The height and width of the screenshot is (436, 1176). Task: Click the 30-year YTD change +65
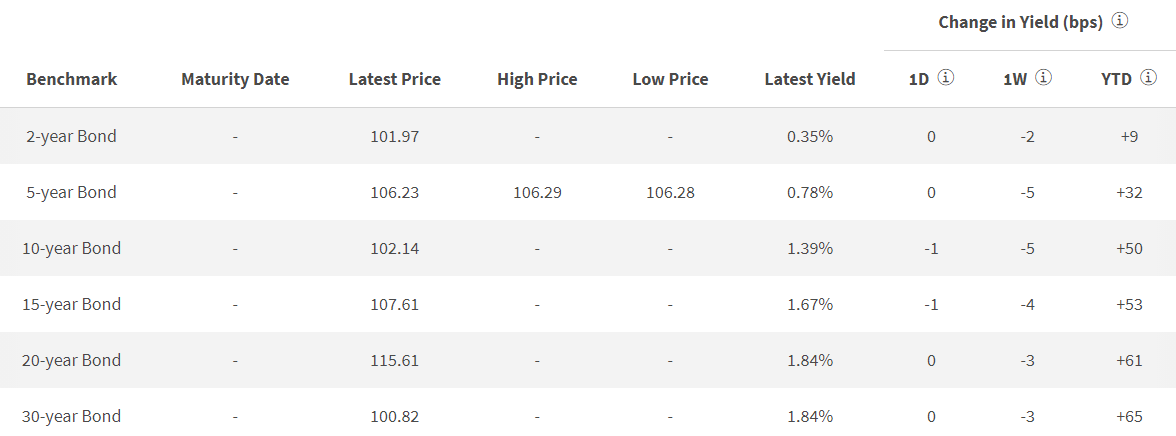(1129, 416)
